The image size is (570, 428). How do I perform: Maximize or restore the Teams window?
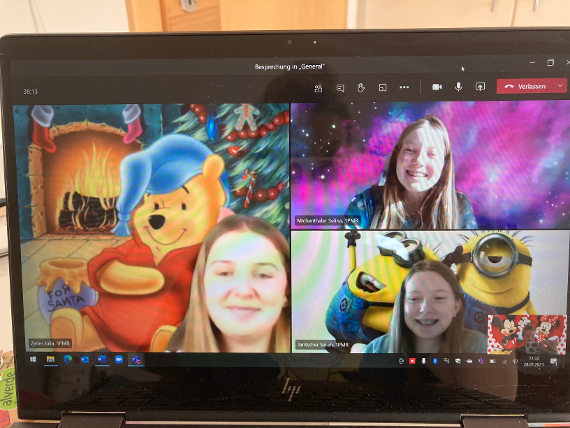pyautogui.click(x=550, y=63)
